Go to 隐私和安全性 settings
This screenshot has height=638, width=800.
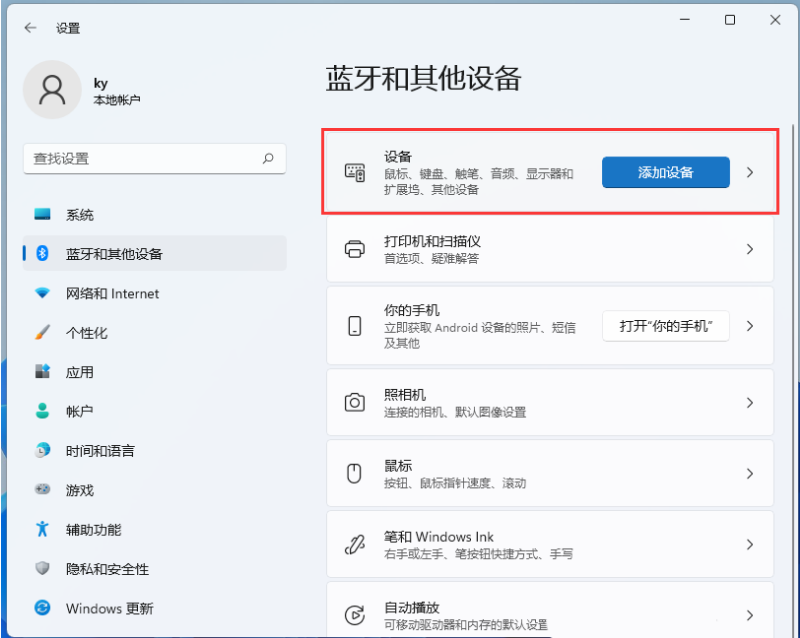tap(107, 569)
